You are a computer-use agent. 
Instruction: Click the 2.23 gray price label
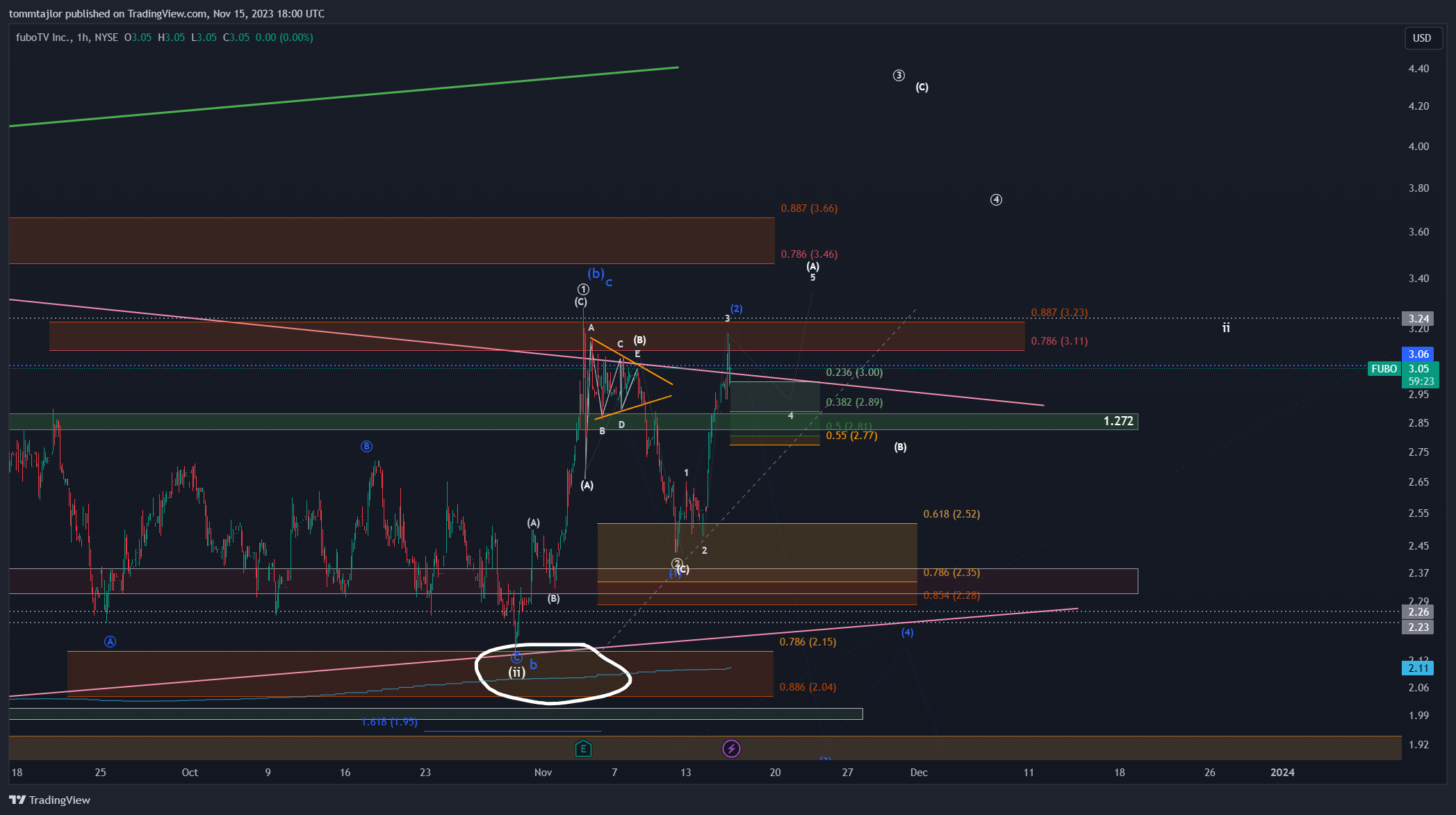pyautogui.click(x=1418, y=627)
